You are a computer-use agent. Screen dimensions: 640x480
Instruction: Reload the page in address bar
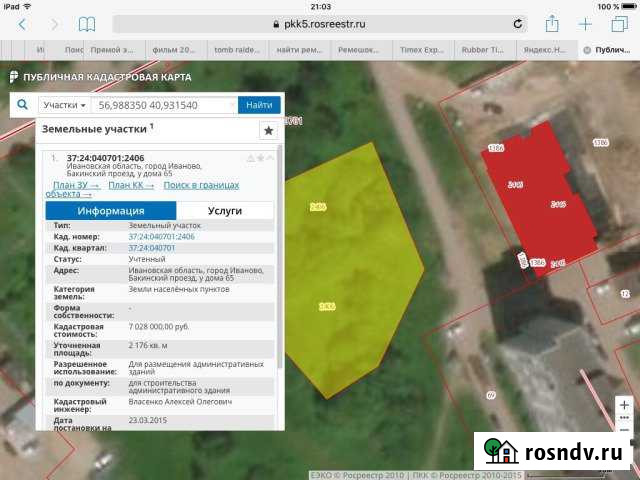(x=519, y=23)
